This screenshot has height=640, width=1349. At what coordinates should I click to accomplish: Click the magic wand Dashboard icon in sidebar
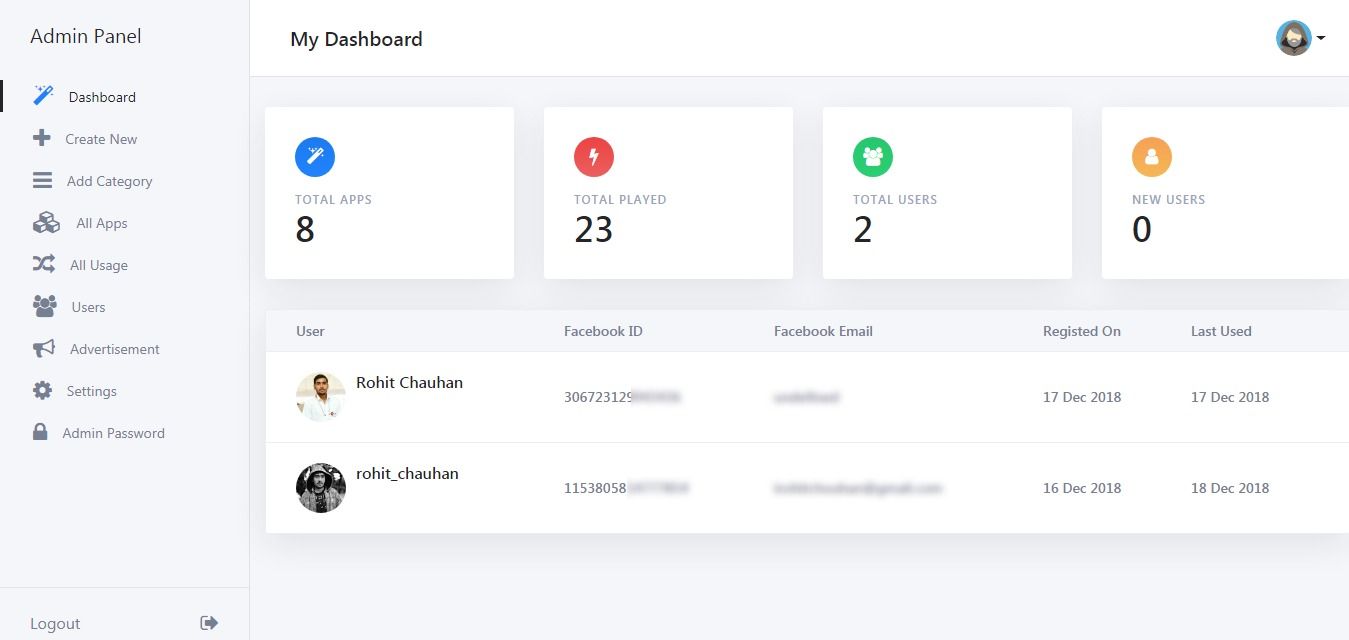pos(43,96)
